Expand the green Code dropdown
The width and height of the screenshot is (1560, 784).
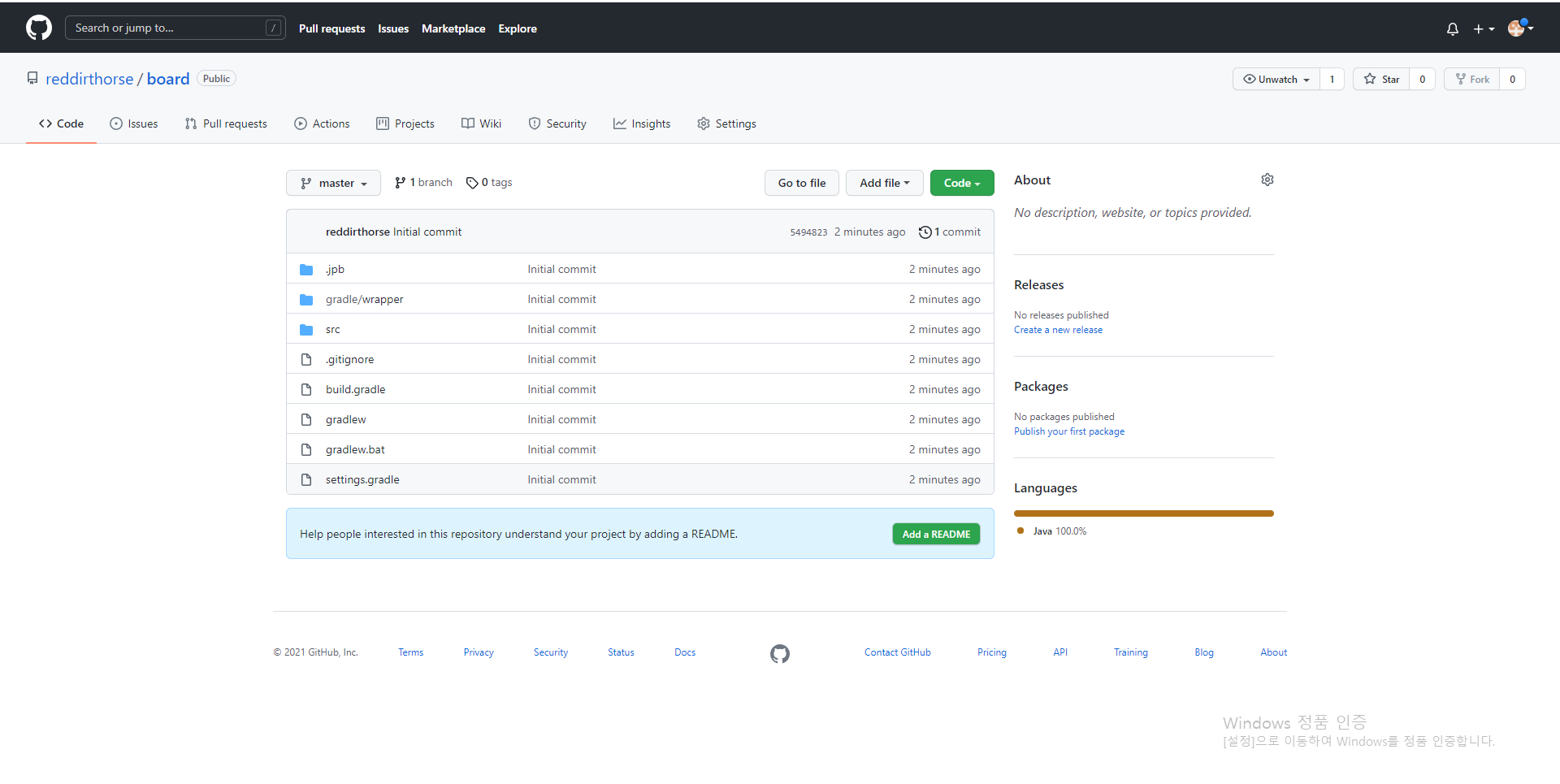click(962, 183)
